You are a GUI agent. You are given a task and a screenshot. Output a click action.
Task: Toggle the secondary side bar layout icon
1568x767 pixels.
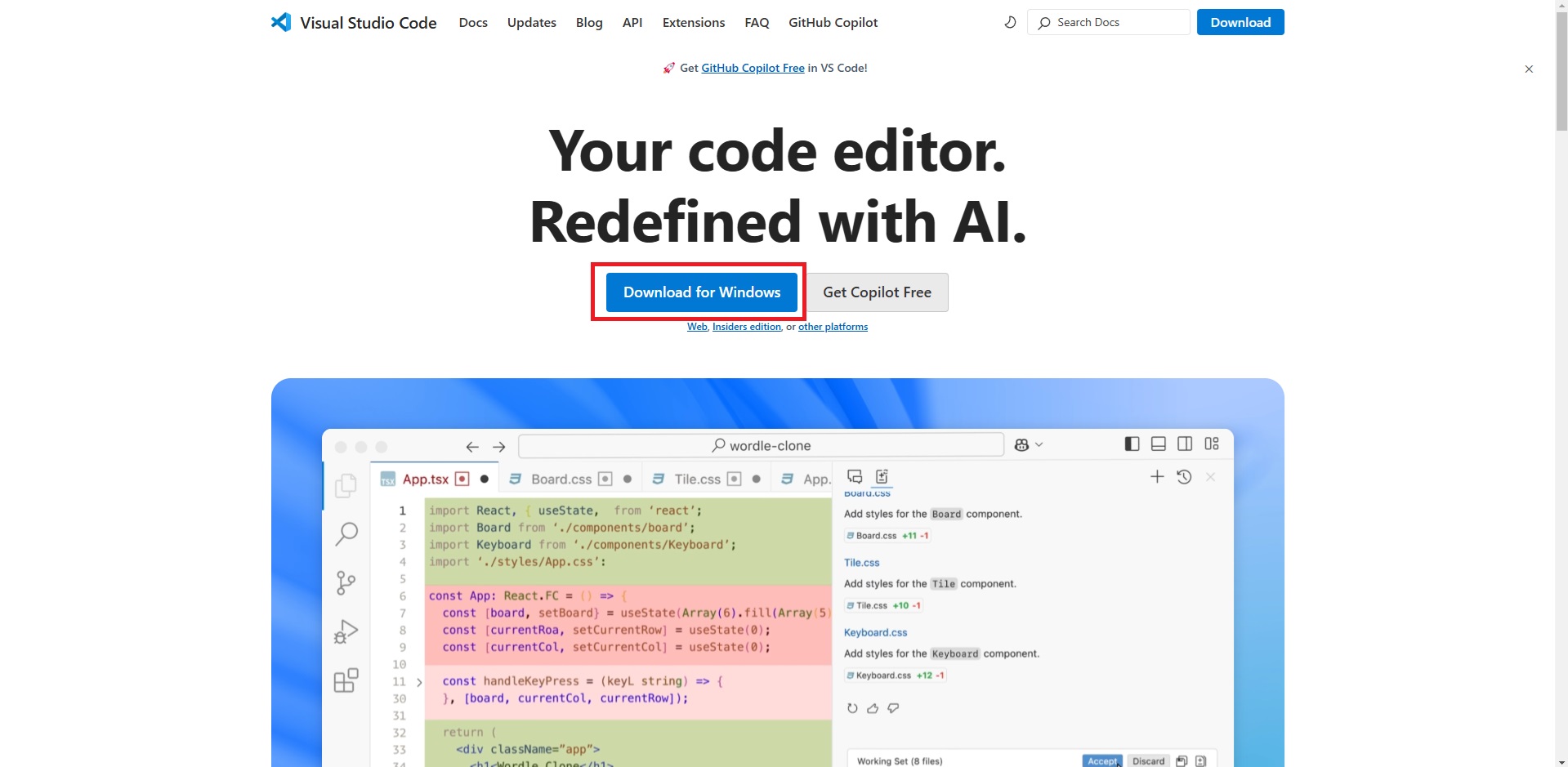(1185, 444)
